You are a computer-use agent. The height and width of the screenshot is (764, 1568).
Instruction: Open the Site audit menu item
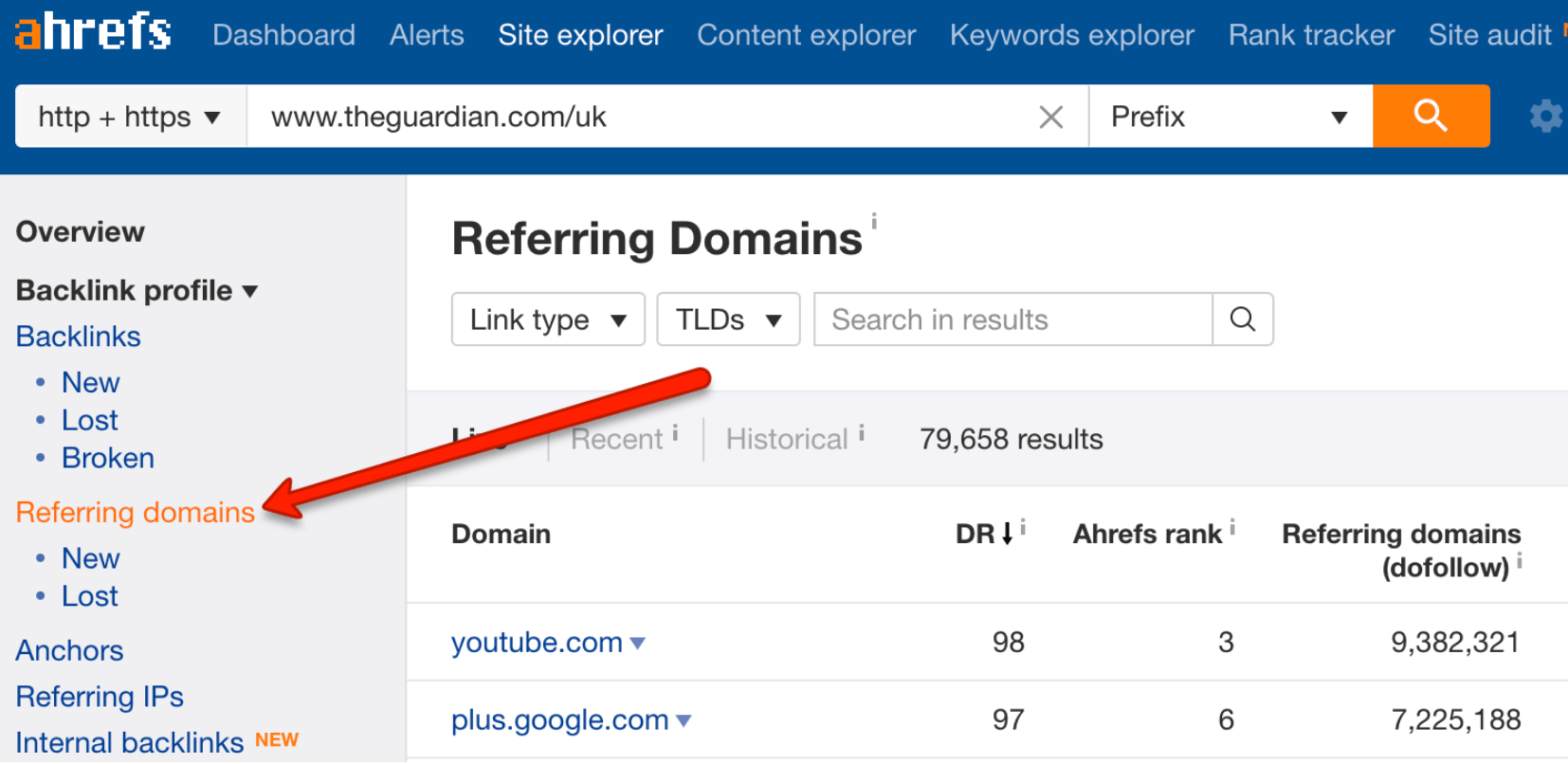click(1489, 35)
